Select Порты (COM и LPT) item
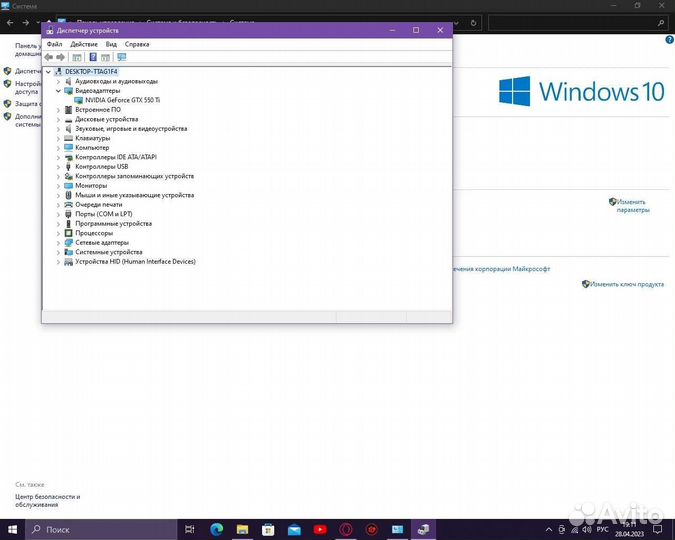 coord(104,214)
